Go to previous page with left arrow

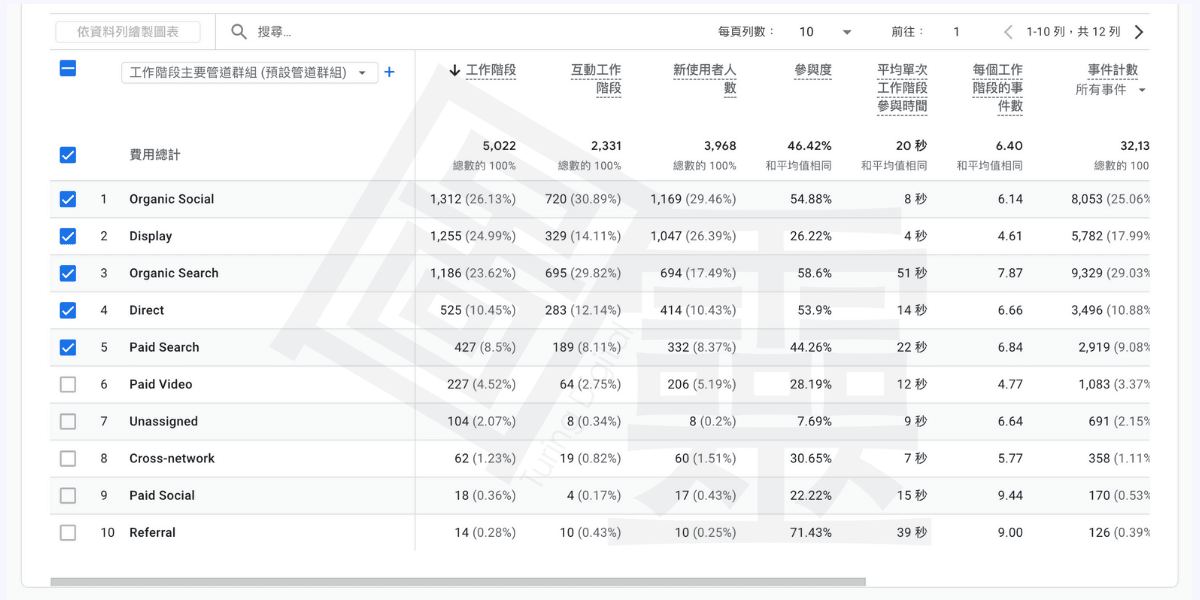tap(1008, 32)
